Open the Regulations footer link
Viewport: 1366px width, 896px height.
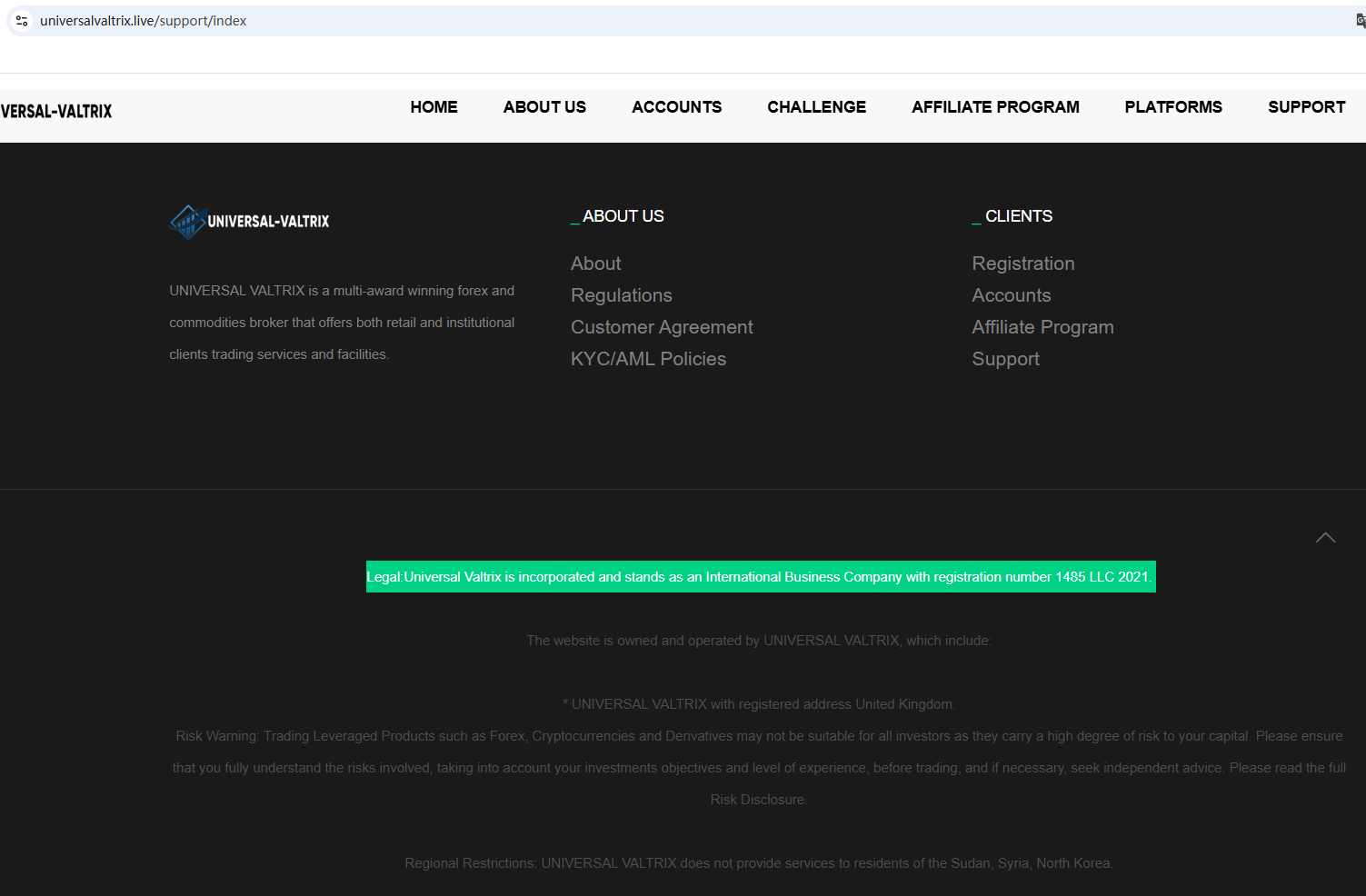click(621, 295)
